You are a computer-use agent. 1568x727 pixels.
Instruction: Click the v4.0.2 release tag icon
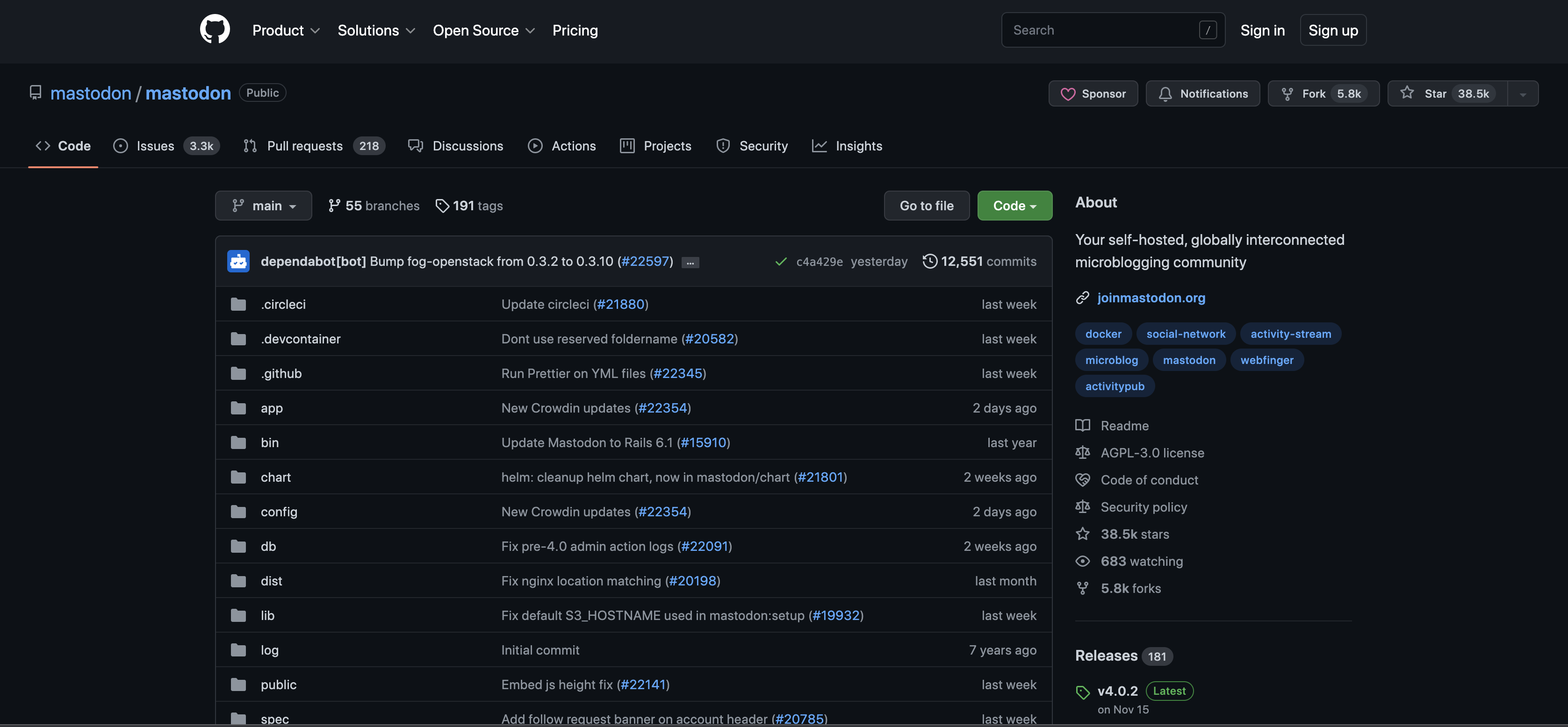[1082, 692]
